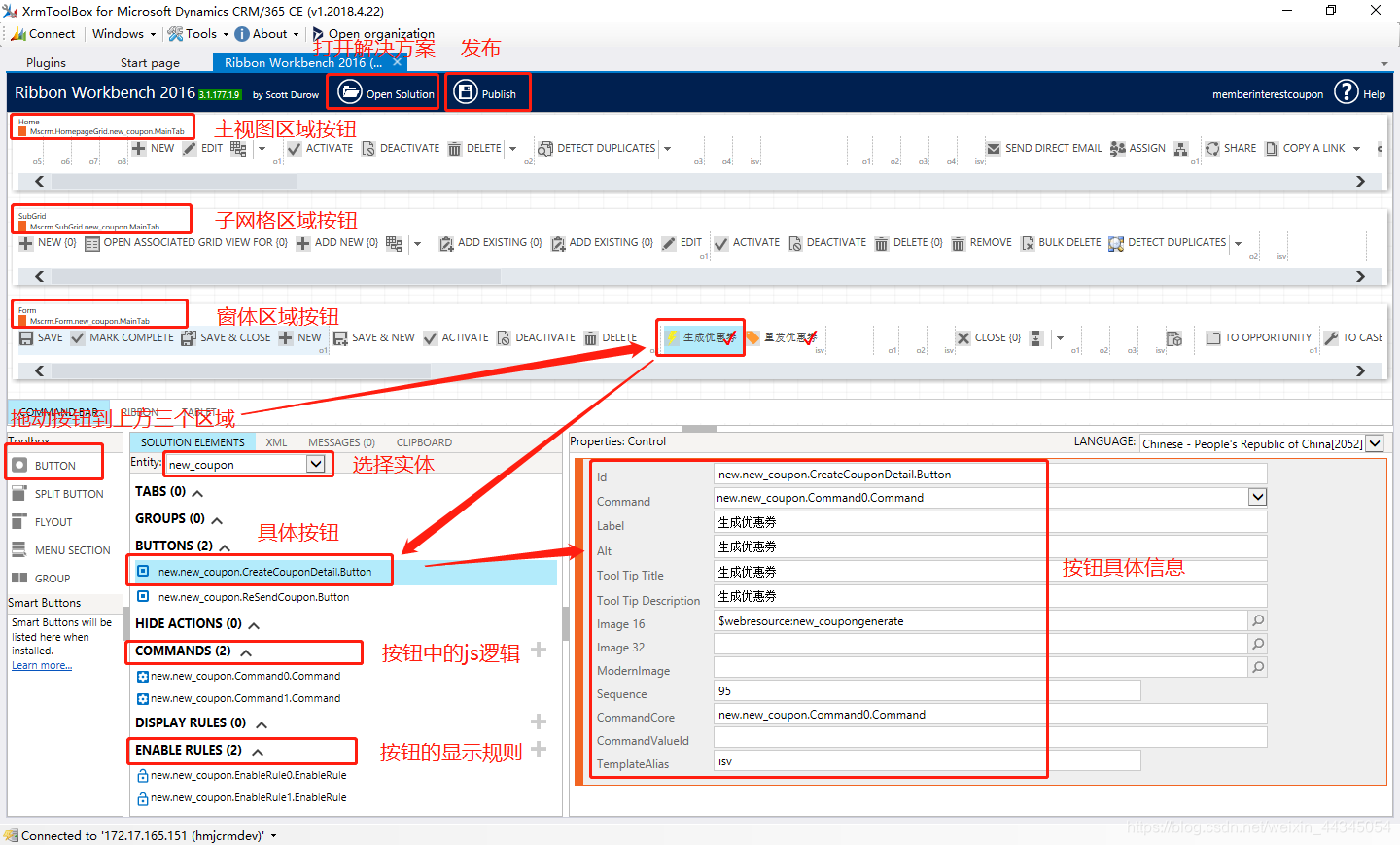The image size is (1400, 845).
Task: Select the ASSIGN button in the Home ribbon
Action: (1137, 149)
